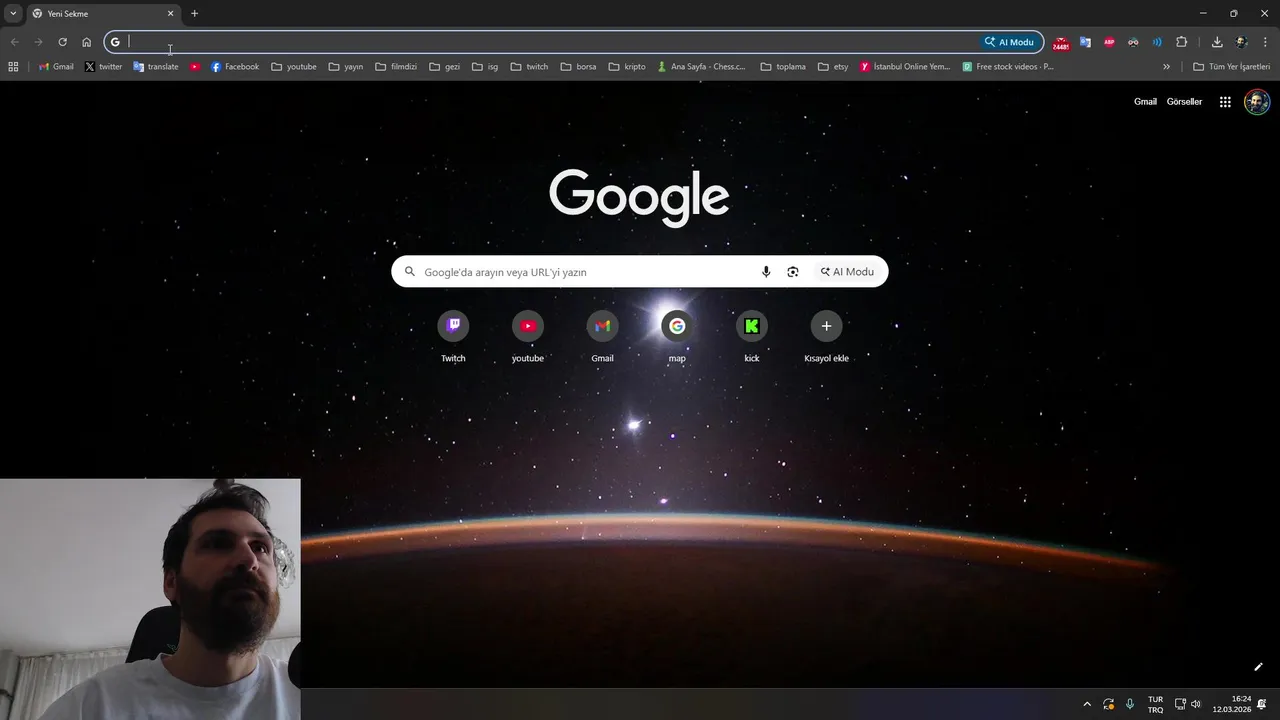1280x720 pixels.
Task: Open the notifications bell icon
Action: pos(1262,704)
